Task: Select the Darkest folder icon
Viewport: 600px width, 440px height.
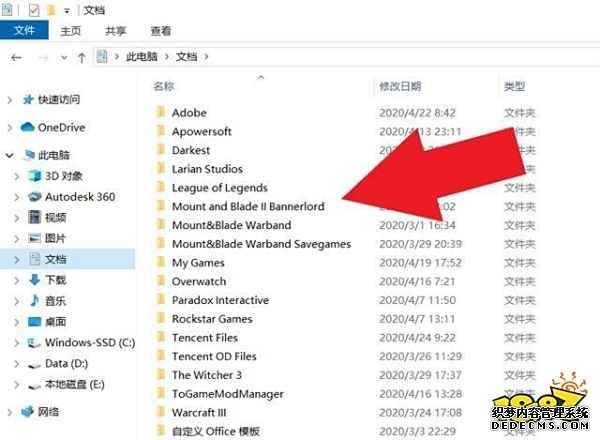Action: coord(161,150)
